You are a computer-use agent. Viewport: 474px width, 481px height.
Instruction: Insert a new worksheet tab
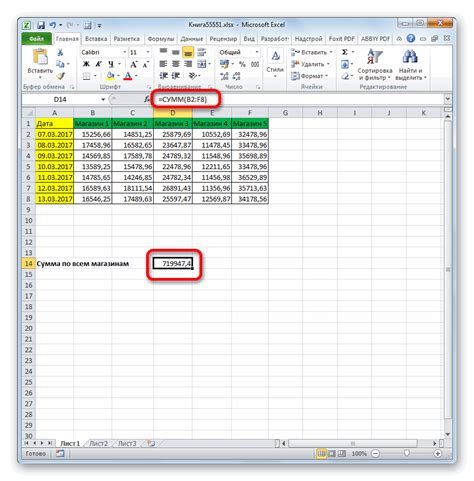pos(151,444)
